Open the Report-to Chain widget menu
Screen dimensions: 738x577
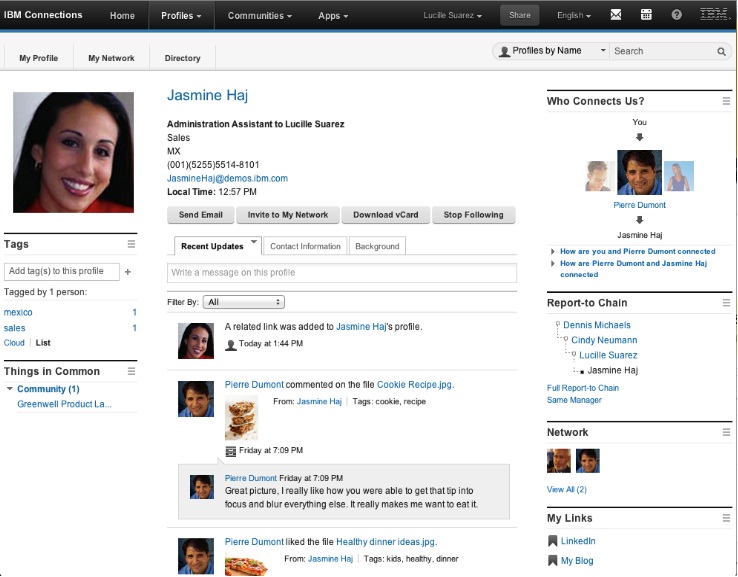[726, 303]
